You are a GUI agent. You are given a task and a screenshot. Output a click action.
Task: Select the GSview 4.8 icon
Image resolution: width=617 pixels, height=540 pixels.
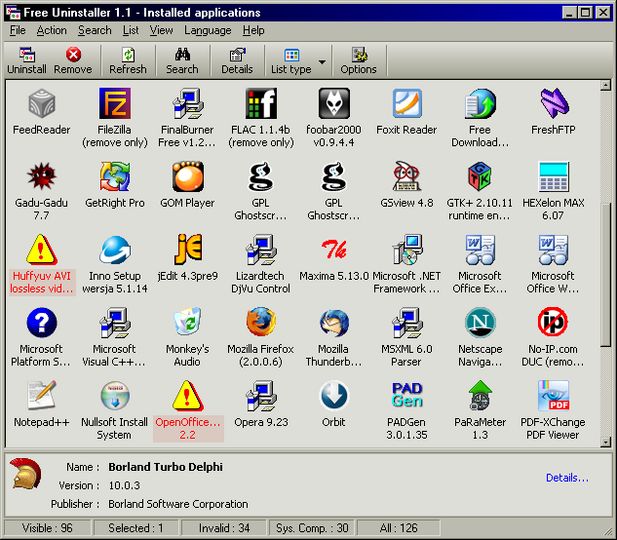tap(407, 176)
